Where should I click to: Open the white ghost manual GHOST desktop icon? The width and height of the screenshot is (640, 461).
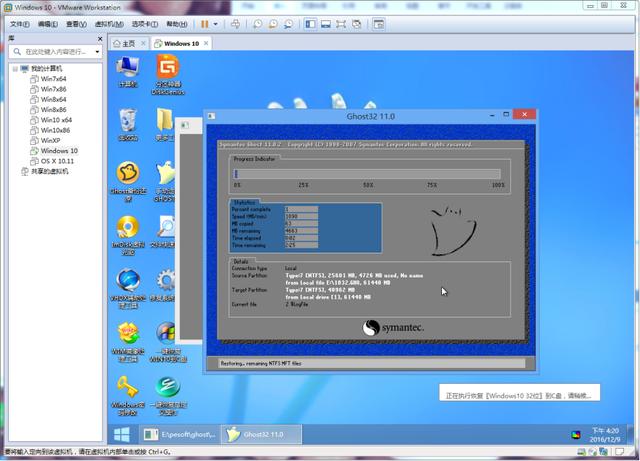coord(165,181)
